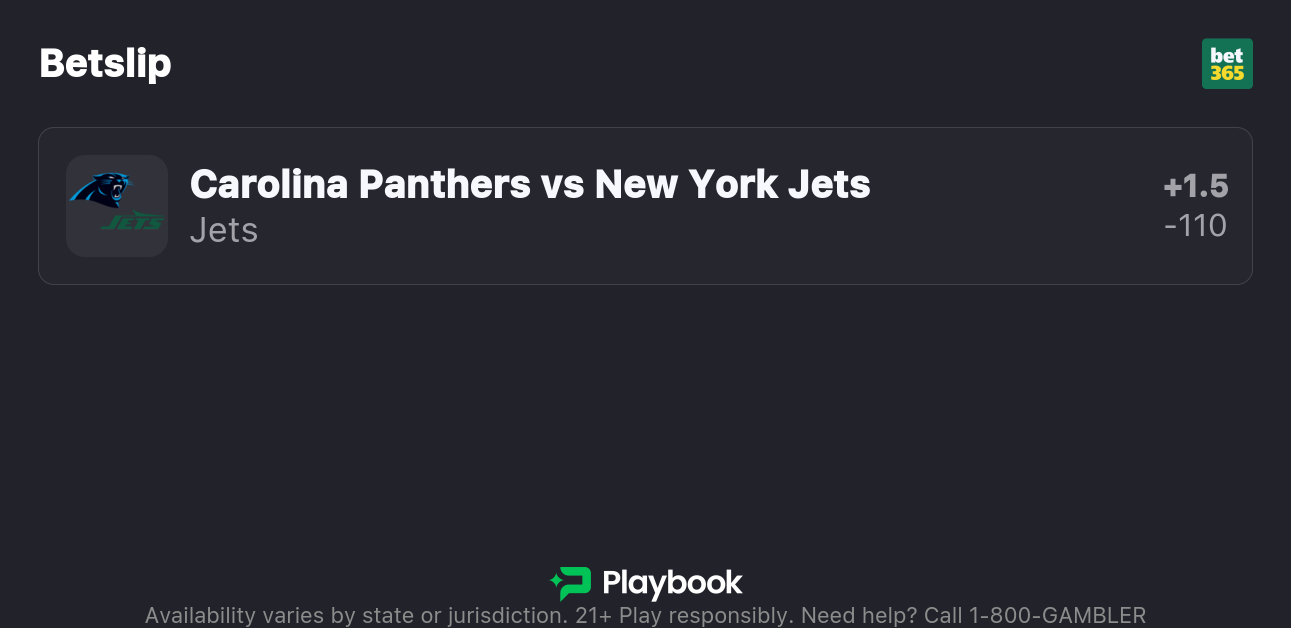Image resolution: width=1291 pixels, height=628 pixels.
Task: Click the Carolina Panthers team logo
Action: pos(101,188)
